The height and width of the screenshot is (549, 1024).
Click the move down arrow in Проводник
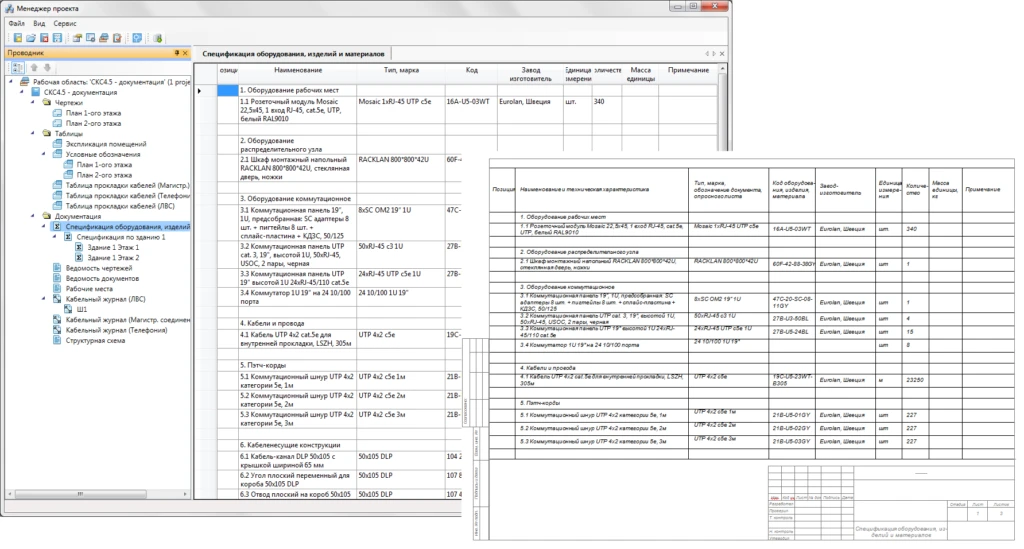[46, 68]
